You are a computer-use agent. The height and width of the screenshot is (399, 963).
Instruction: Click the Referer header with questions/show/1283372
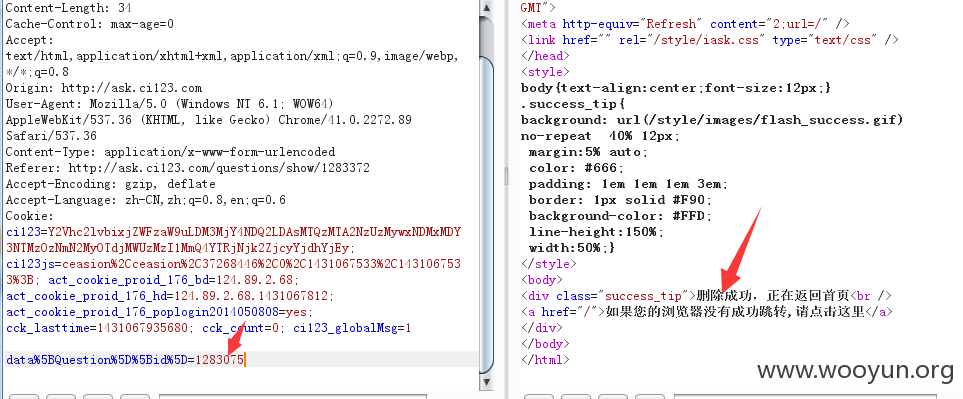click(188, 168)
